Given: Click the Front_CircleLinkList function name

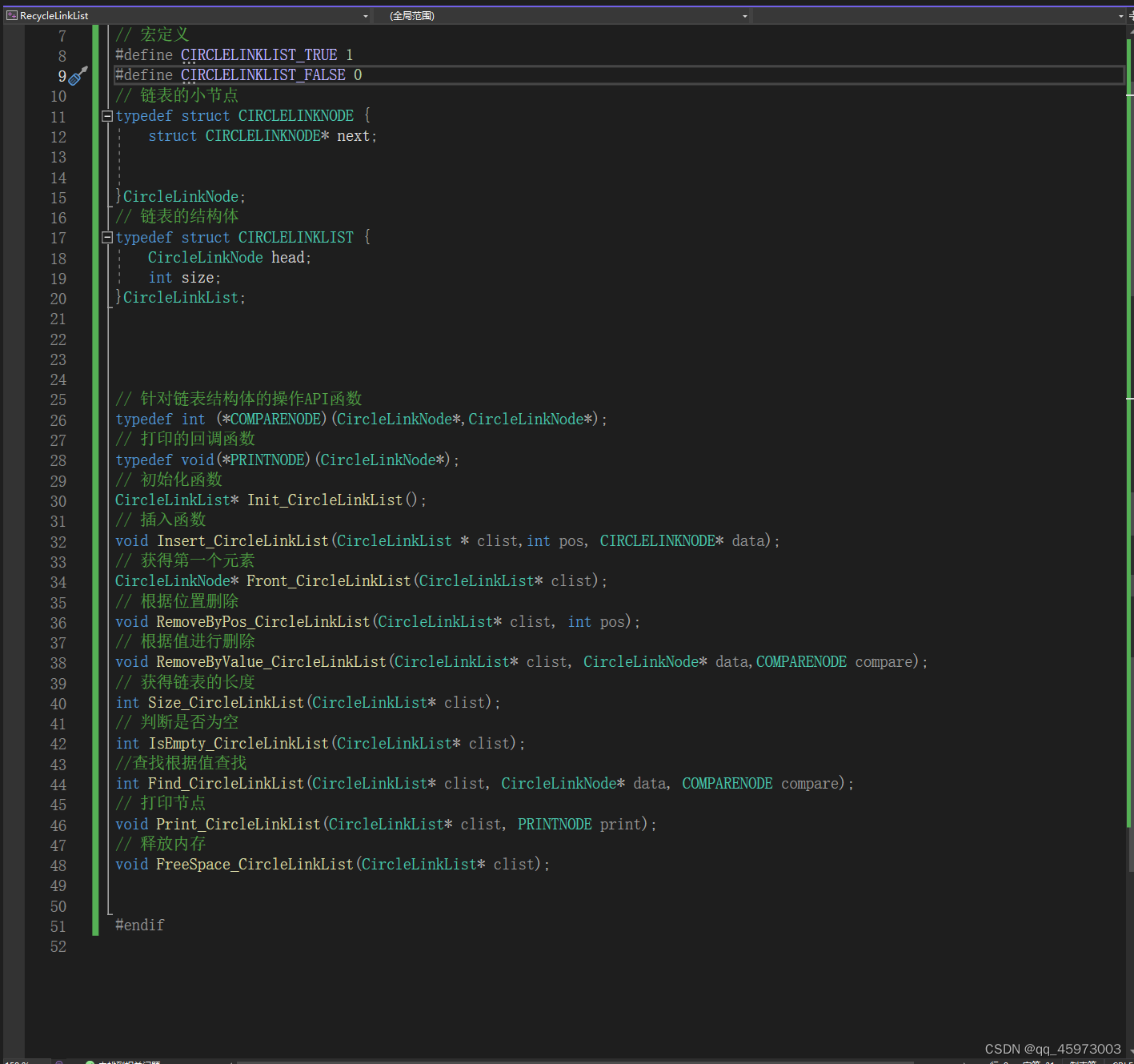Looking at the screenshot, I should pyautogui.click(x=328, y=581).
